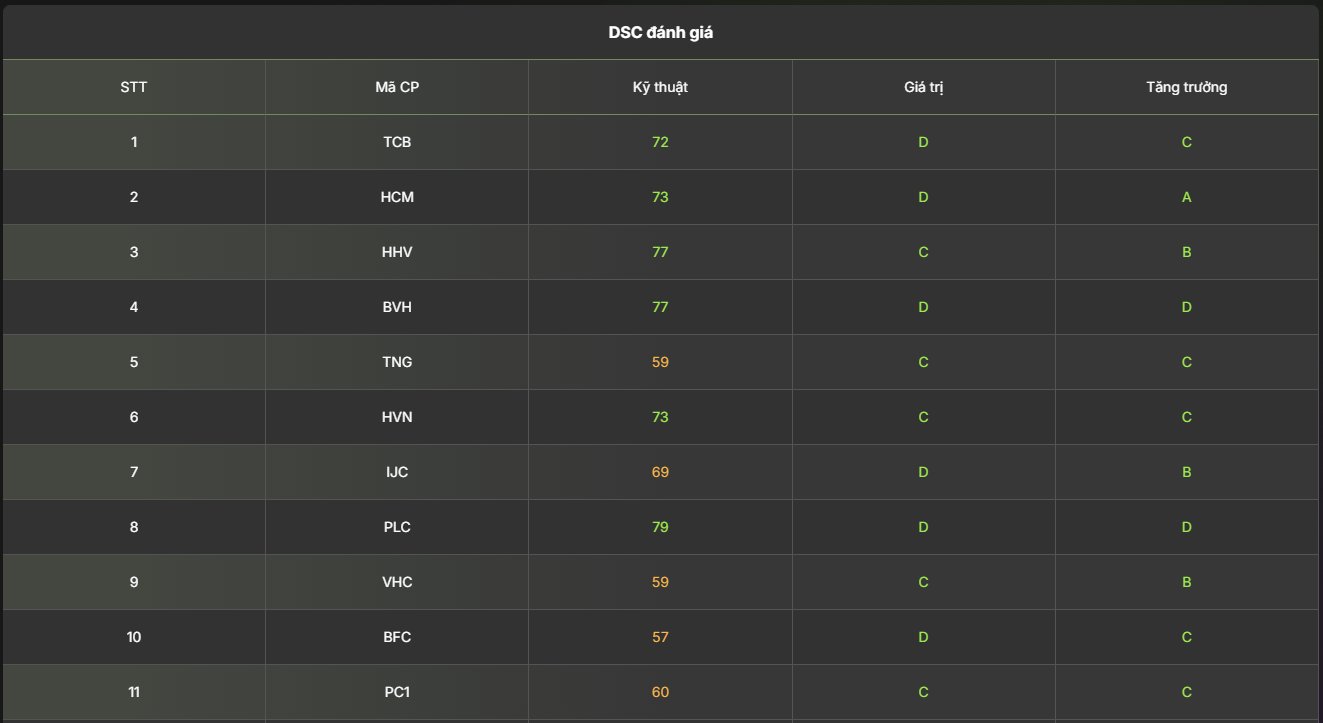Select the VHC stock code
Viewport: 1323px width, 723px height.
tap(397, 582)
